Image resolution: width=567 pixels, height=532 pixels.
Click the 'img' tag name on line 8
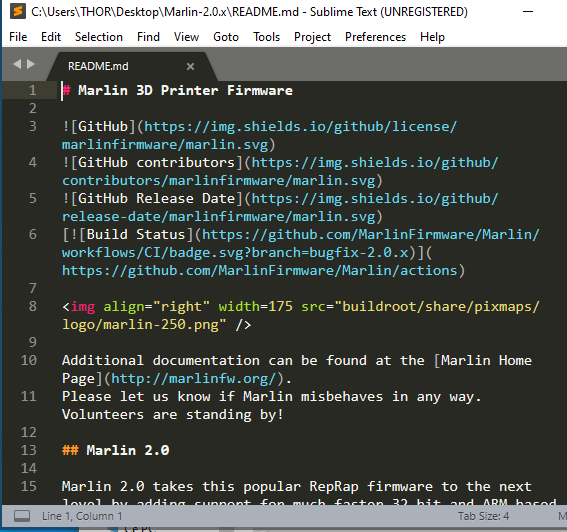(83, 307)
